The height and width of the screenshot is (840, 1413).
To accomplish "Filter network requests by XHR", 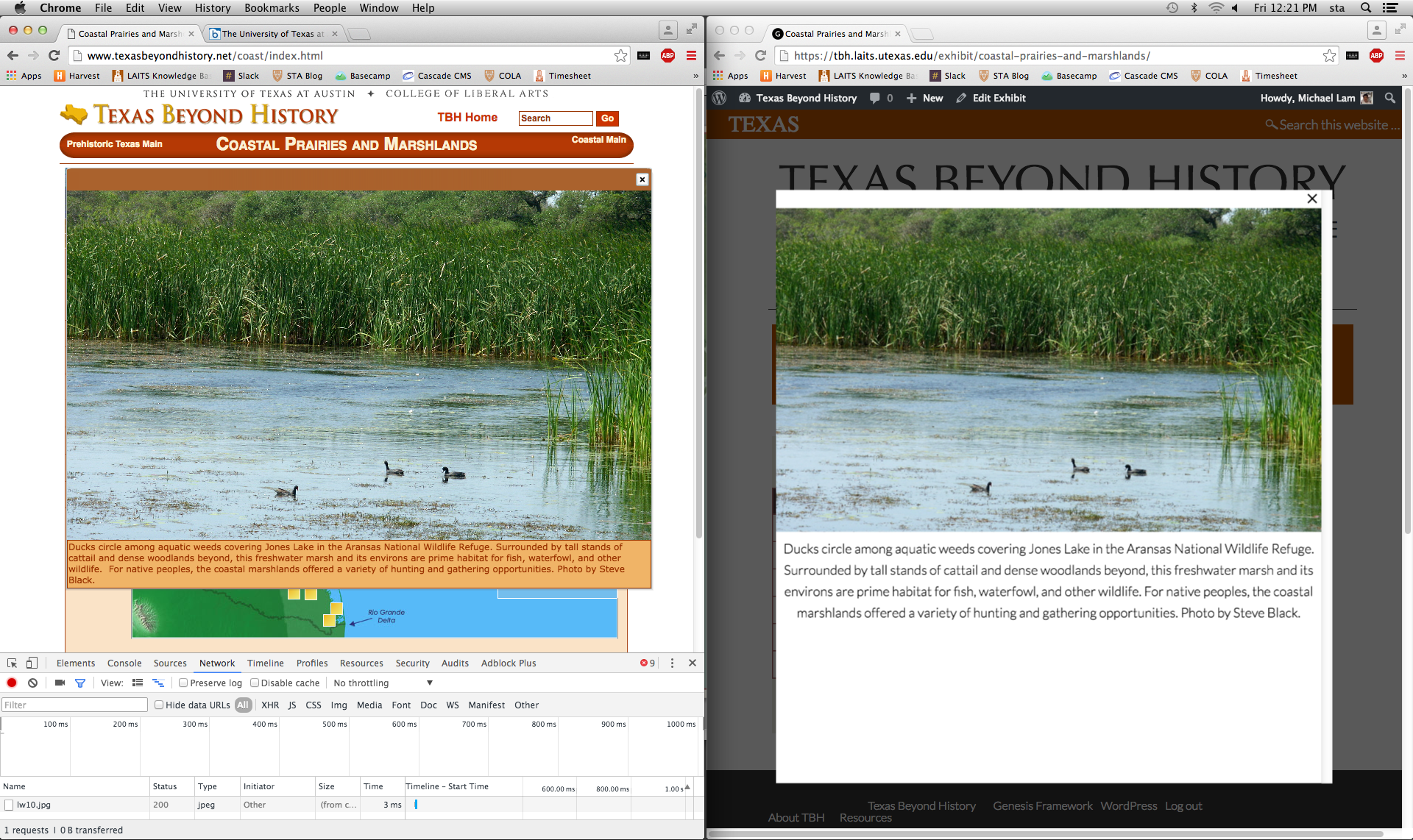I will point(270,705).
